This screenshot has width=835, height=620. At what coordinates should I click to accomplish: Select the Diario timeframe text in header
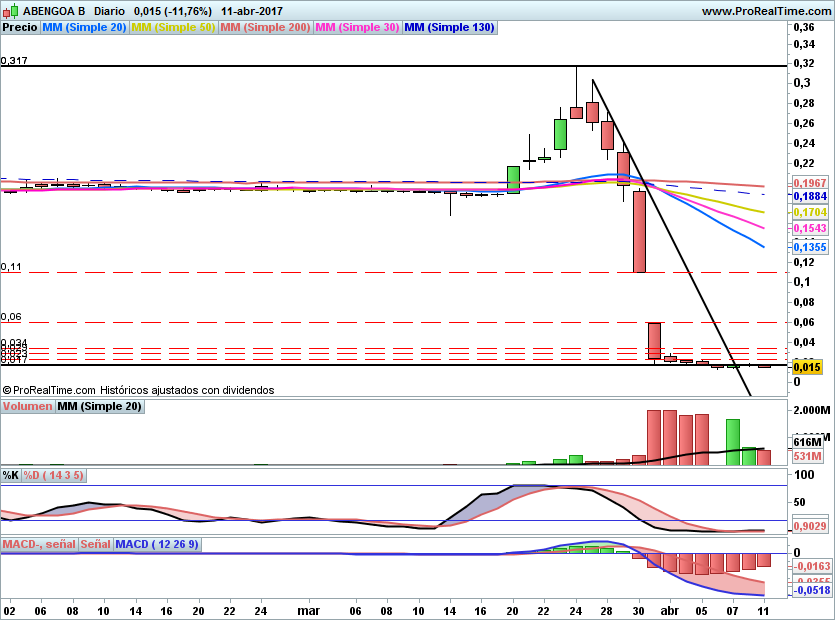[110, 11]
